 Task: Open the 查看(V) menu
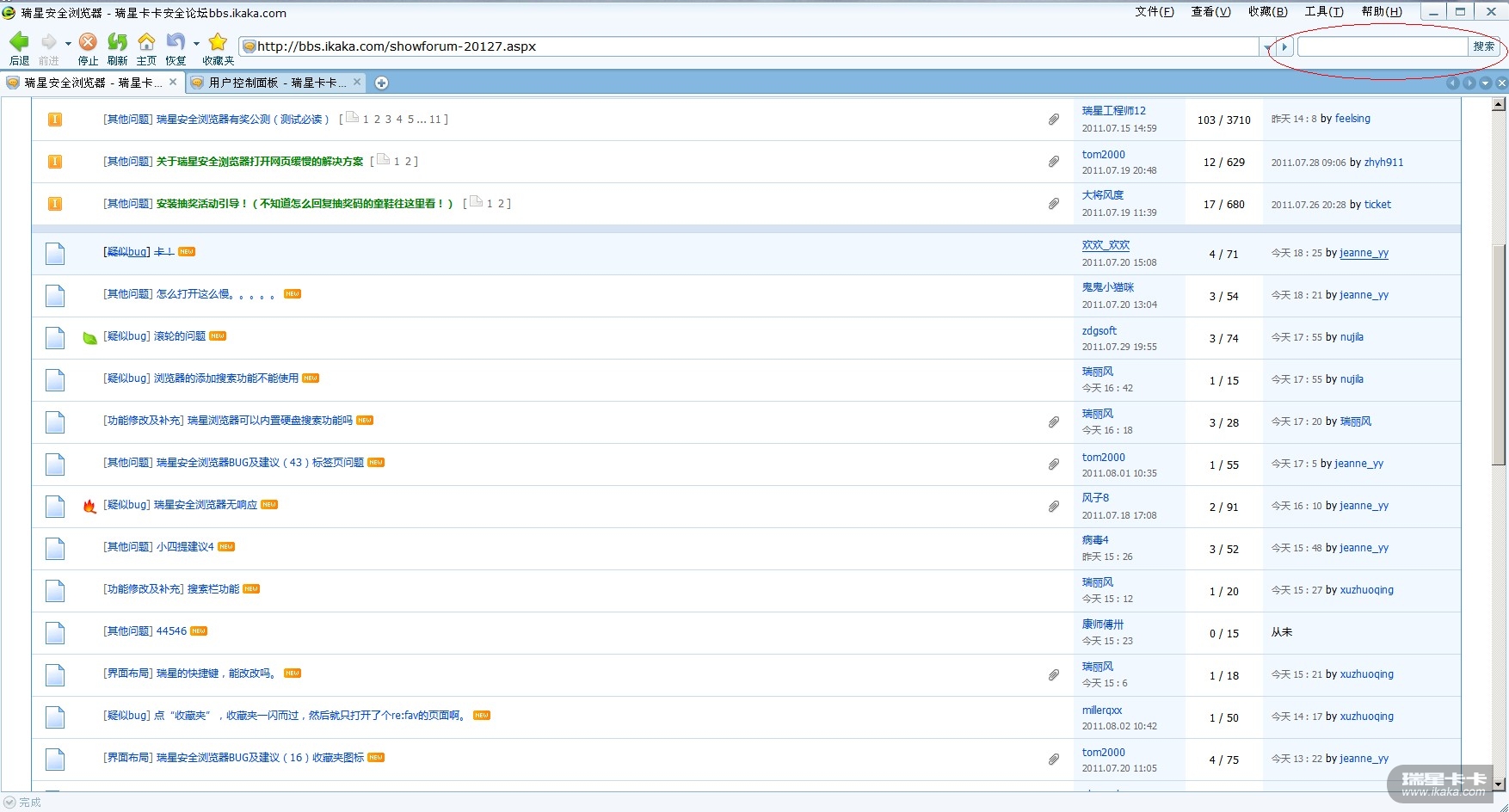tap(1211, 11)
